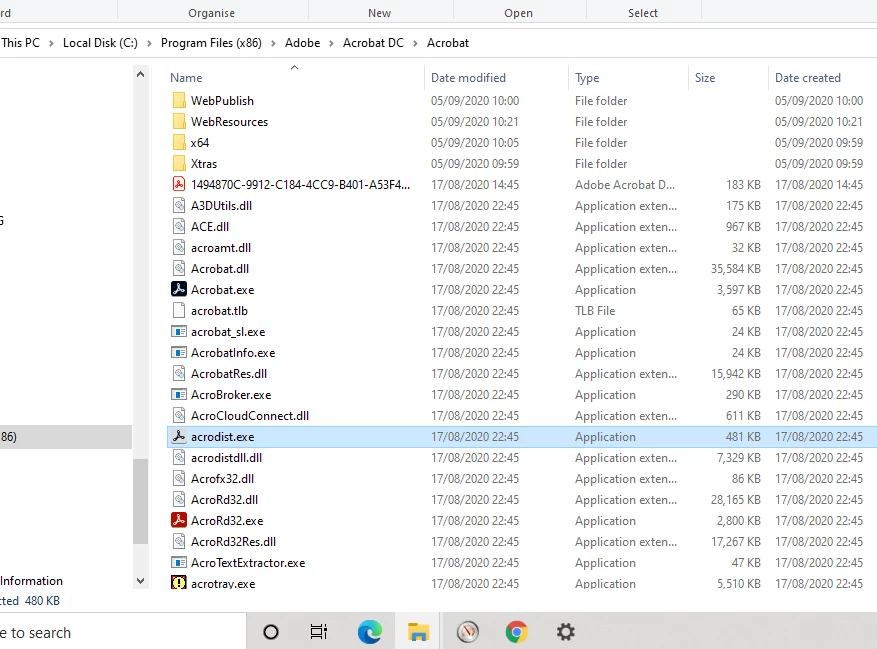
Task: Select the acrotray.exe file name
Action: 223,584
